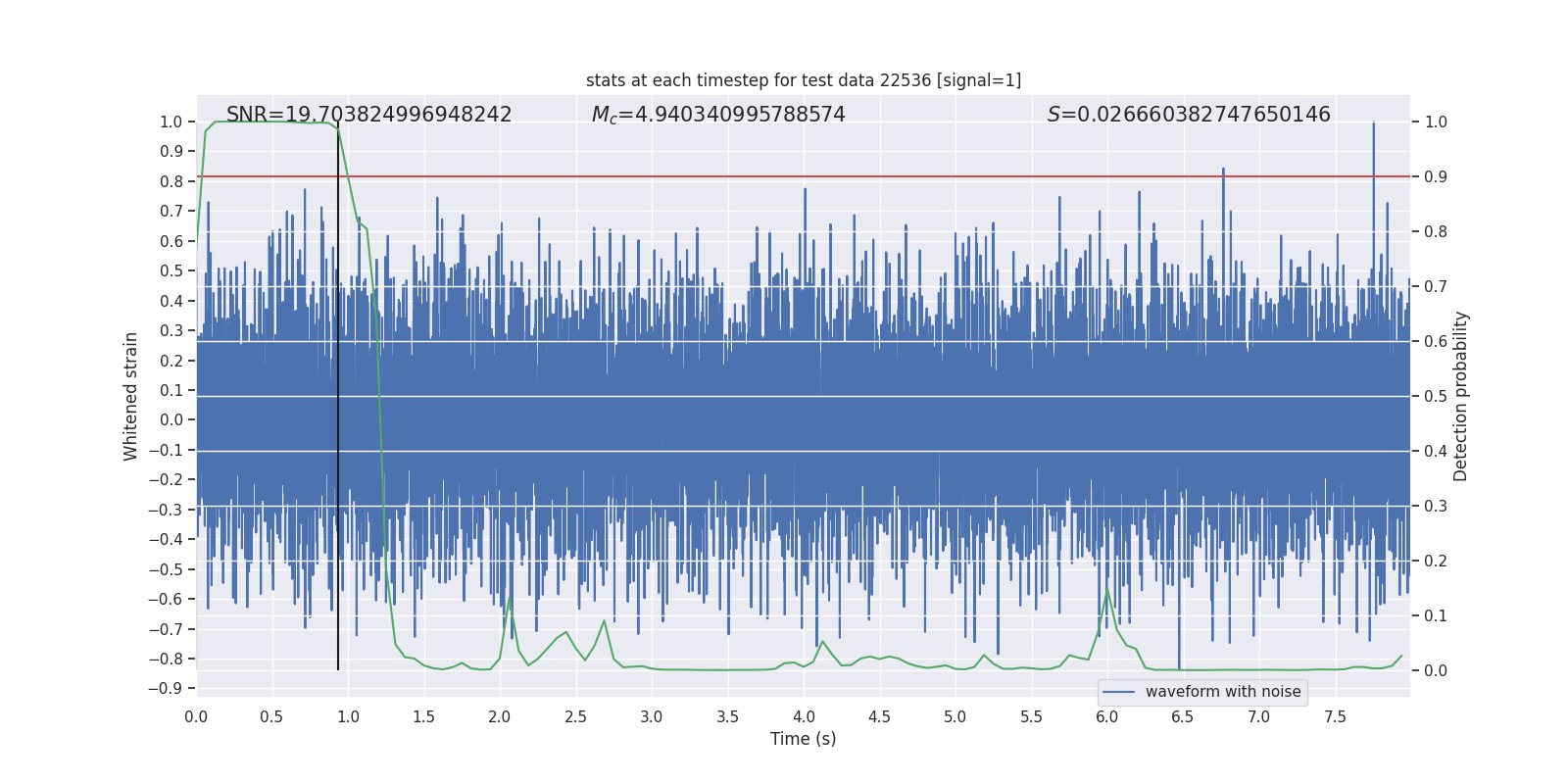Click the x-axis tick label 2.5
The height and width of the screenshot is (784, 1568).
click(575, 716)
